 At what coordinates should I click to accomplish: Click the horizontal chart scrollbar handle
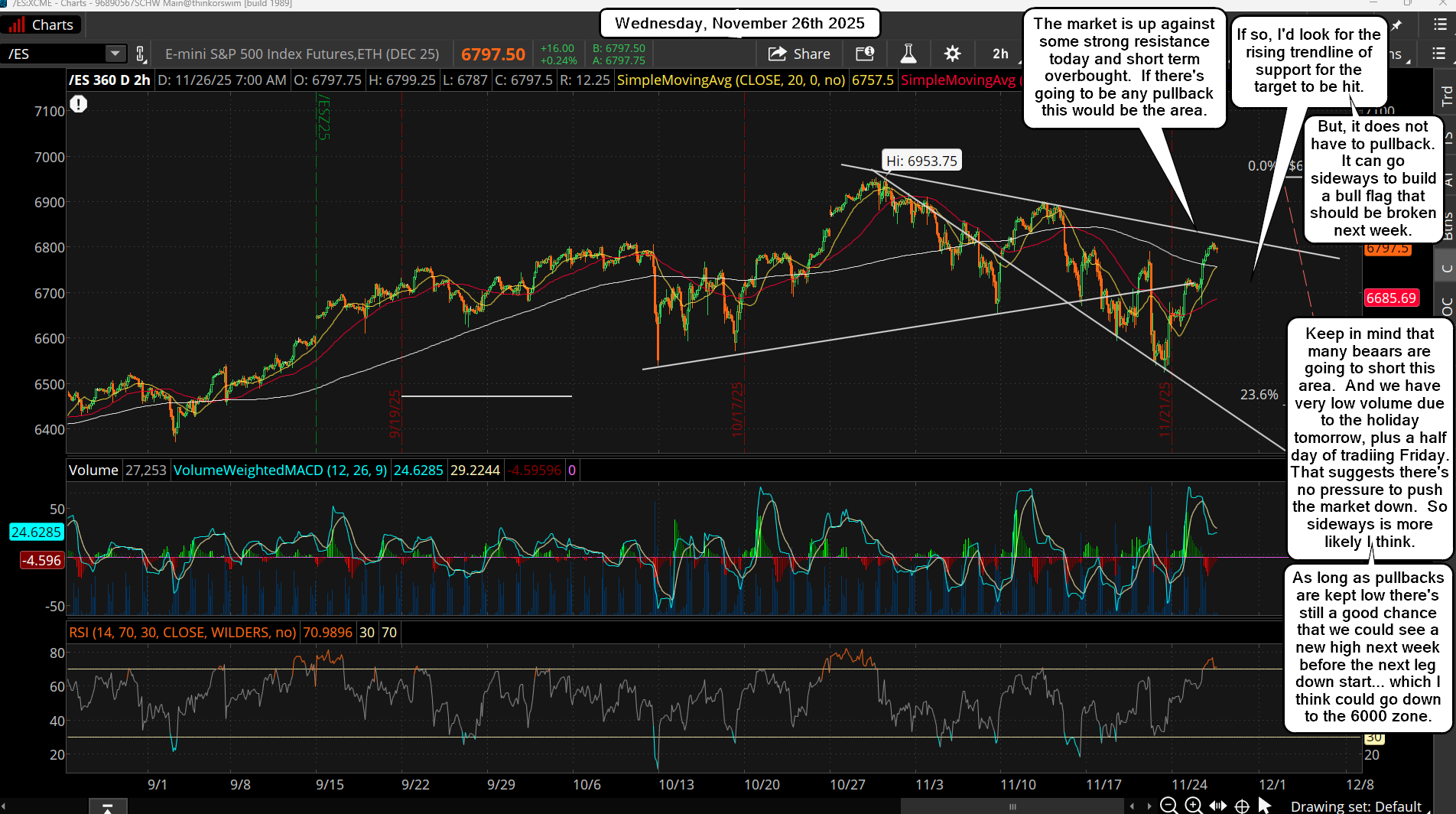tap(1012, 806)
